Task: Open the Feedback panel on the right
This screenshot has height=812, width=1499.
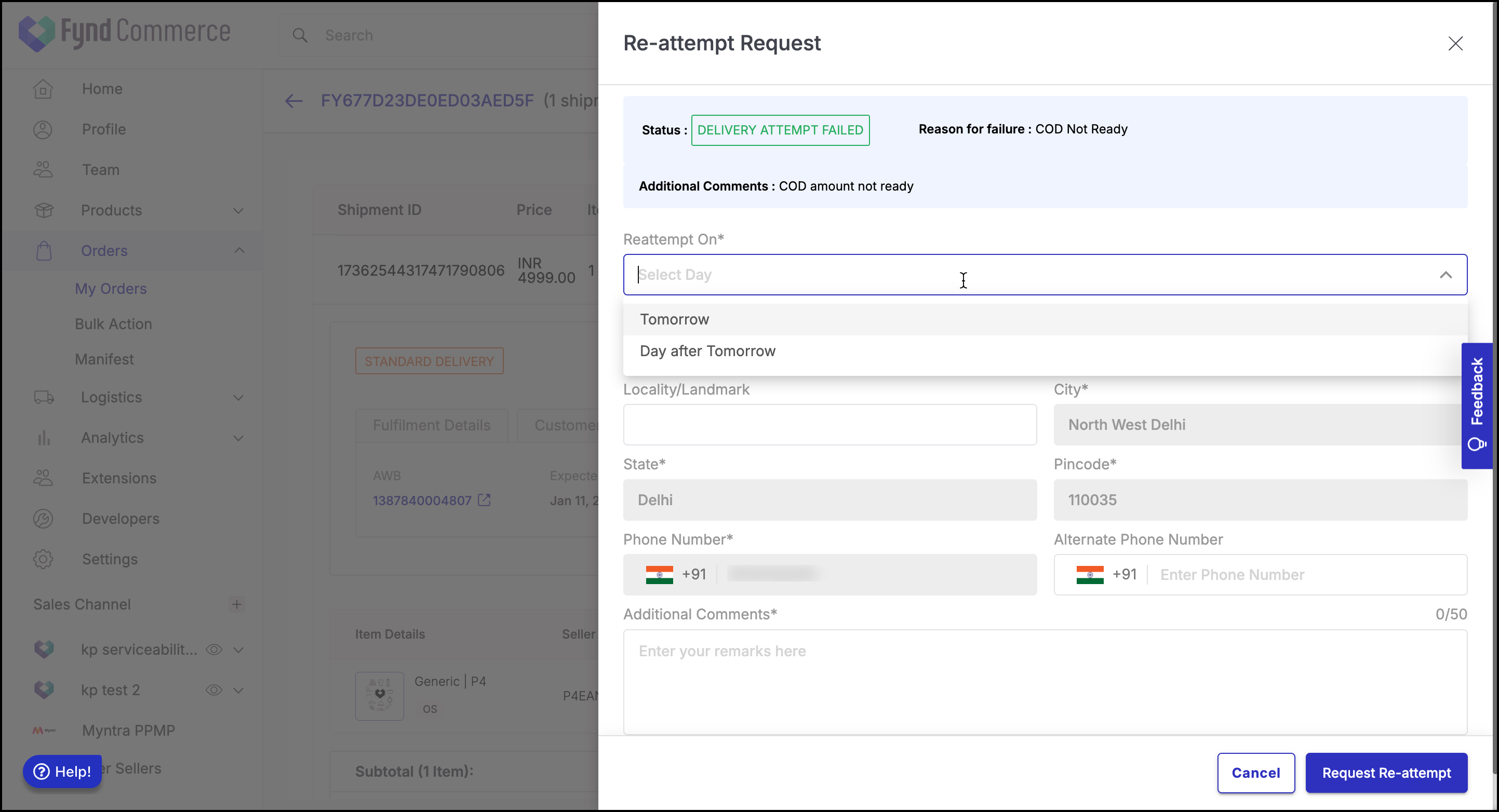Action: click(x=1478, y=404)
